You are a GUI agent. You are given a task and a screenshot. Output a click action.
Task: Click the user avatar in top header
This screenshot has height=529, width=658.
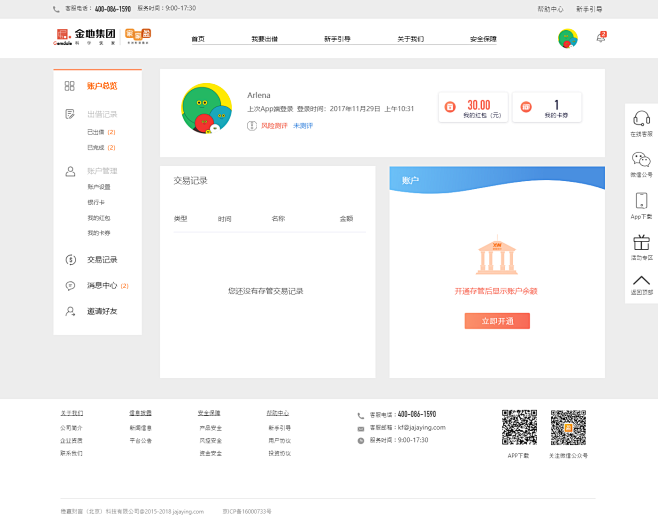(x=568, y=39)
